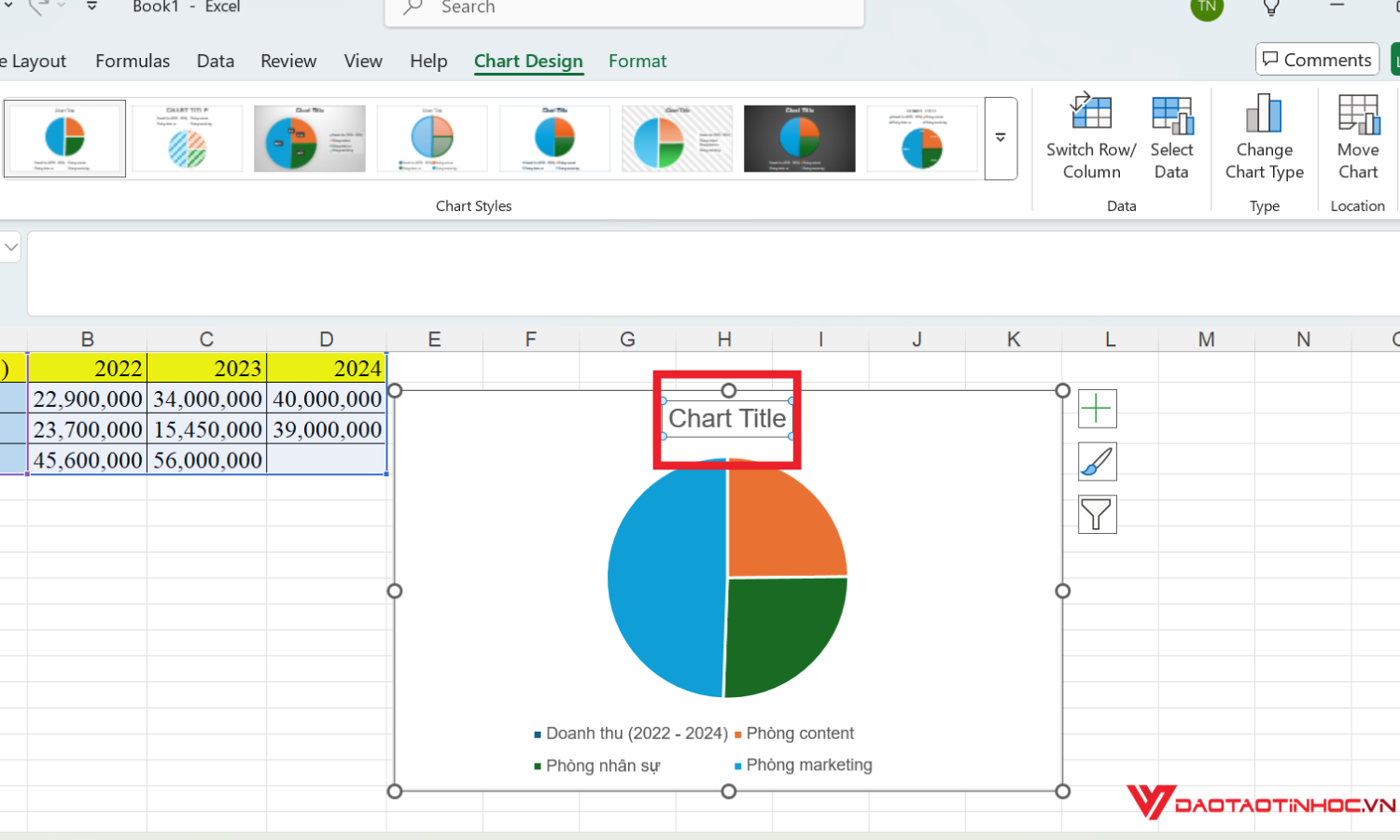The height and width of the screenshot is (840, 1400).
Task: Click the Move Chart icon
Action: pos(1358,114)
